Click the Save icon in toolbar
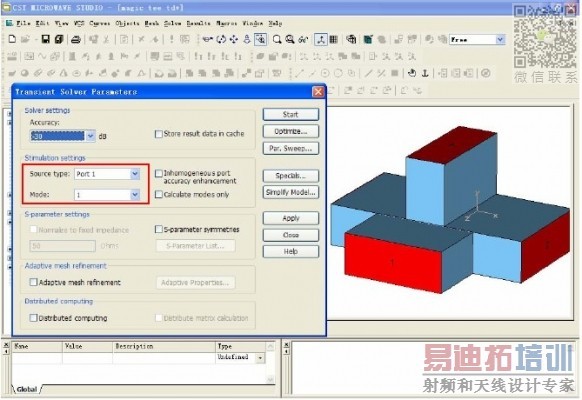Image resolution: width=582 pixels, height=400 pixels. point(46,39)
